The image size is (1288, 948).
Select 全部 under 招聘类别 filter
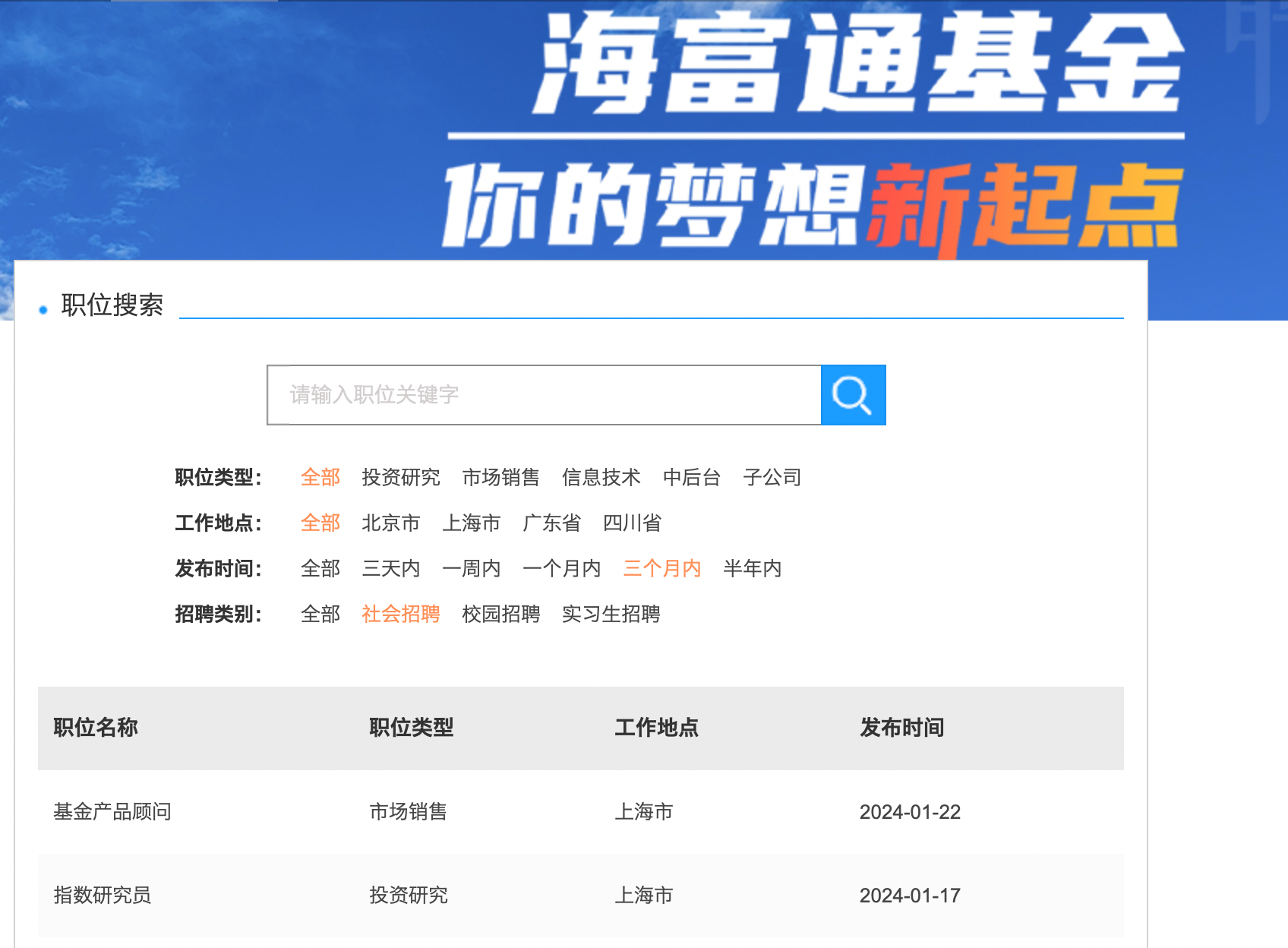[320, 615]
